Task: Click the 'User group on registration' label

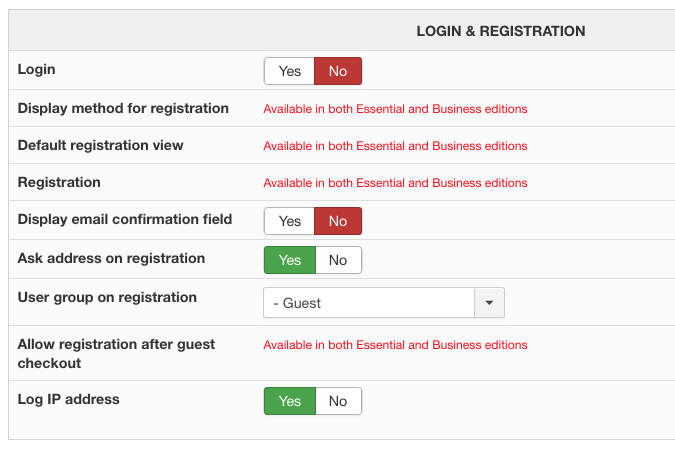Action: (x=107, y=297)
